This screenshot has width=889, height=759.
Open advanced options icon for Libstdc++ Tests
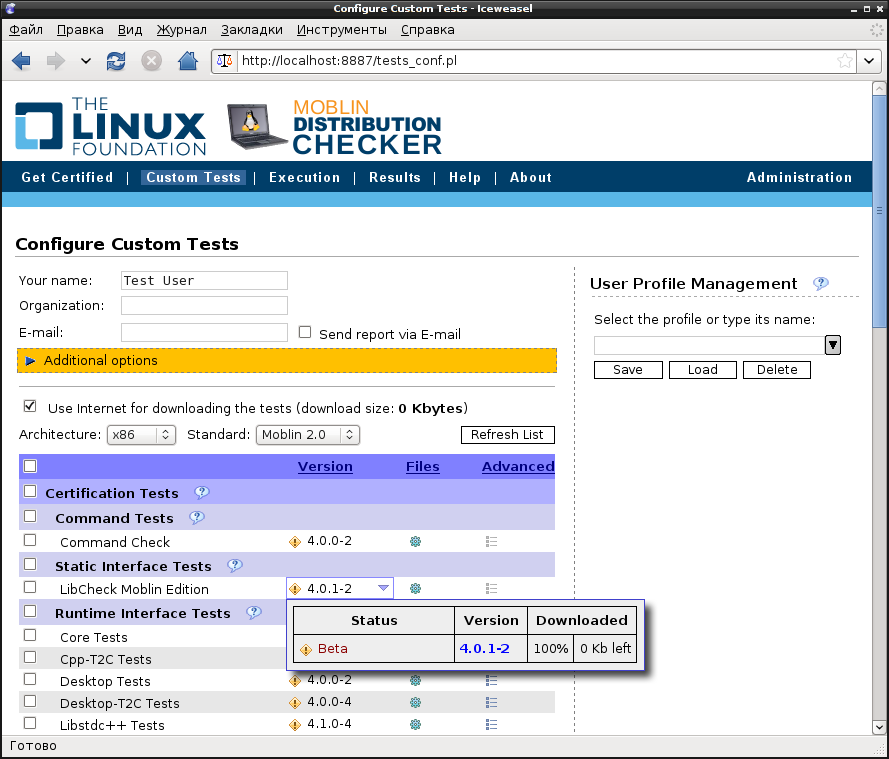[x=492, y=724]
